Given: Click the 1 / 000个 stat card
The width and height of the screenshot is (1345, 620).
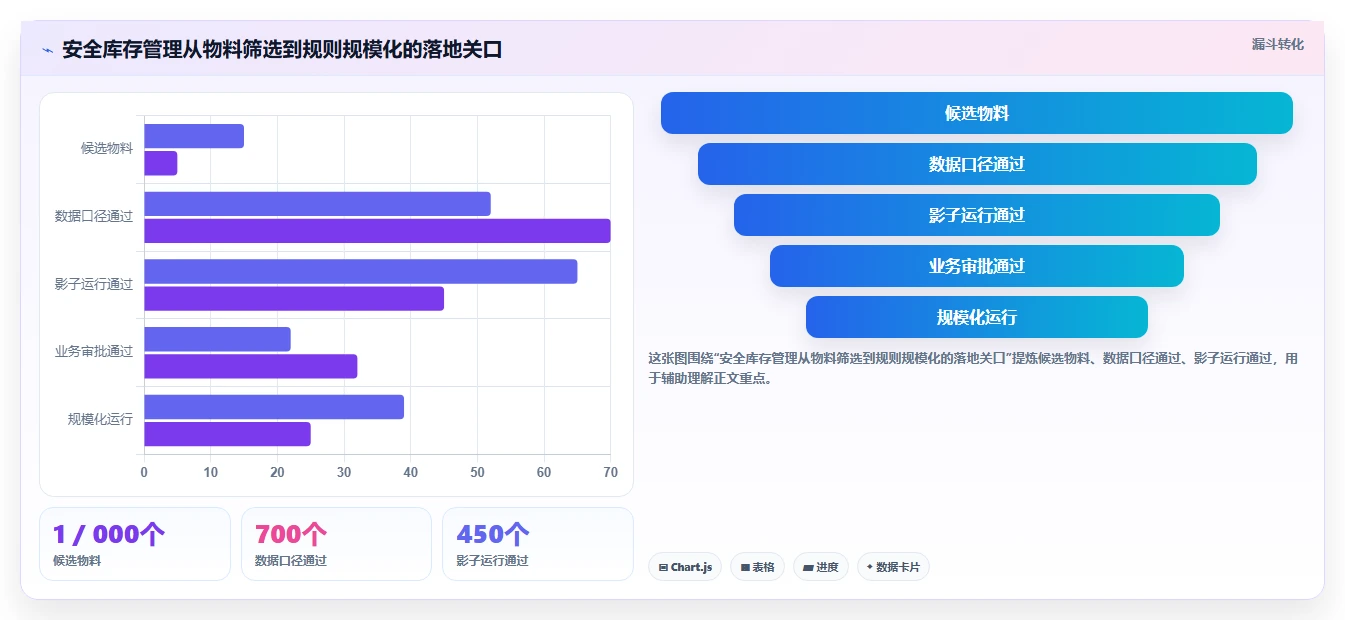Looking at the screenshot, I should [x=135, y=544].
